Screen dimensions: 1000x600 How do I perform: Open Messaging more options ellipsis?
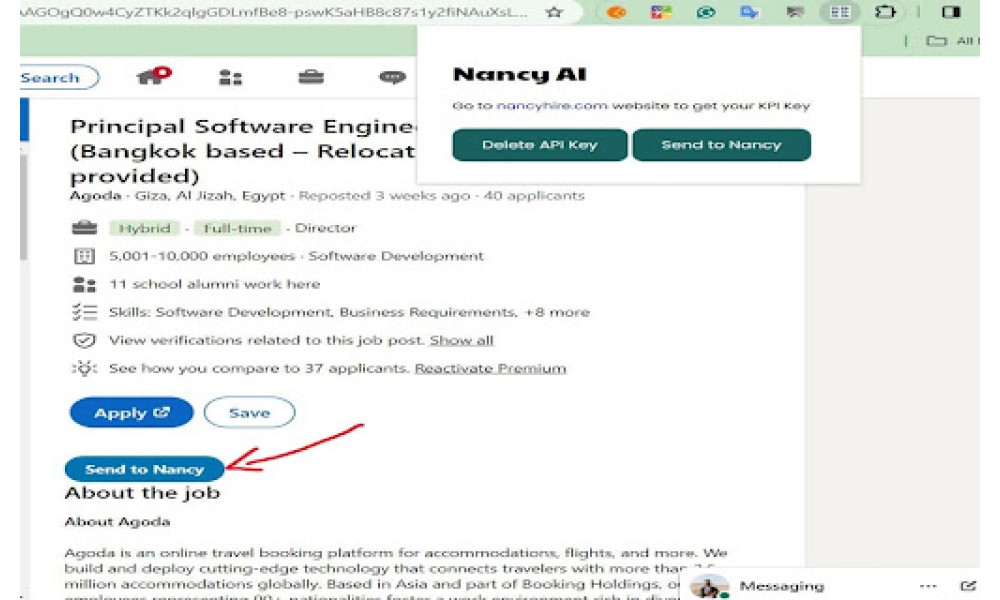[x=928, y=585]
